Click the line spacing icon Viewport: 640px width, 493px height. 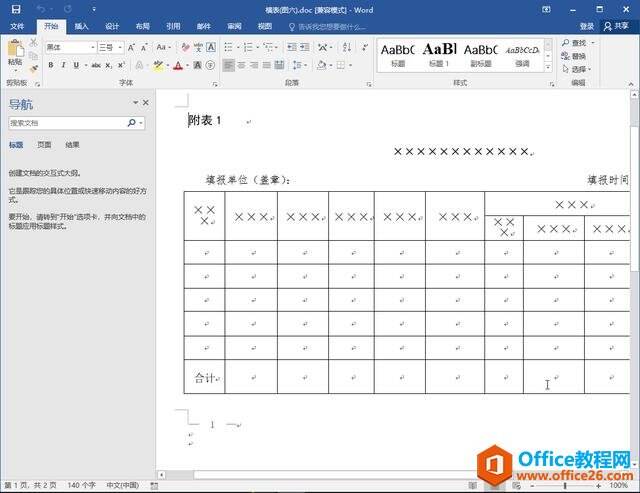tap(297, 65)
